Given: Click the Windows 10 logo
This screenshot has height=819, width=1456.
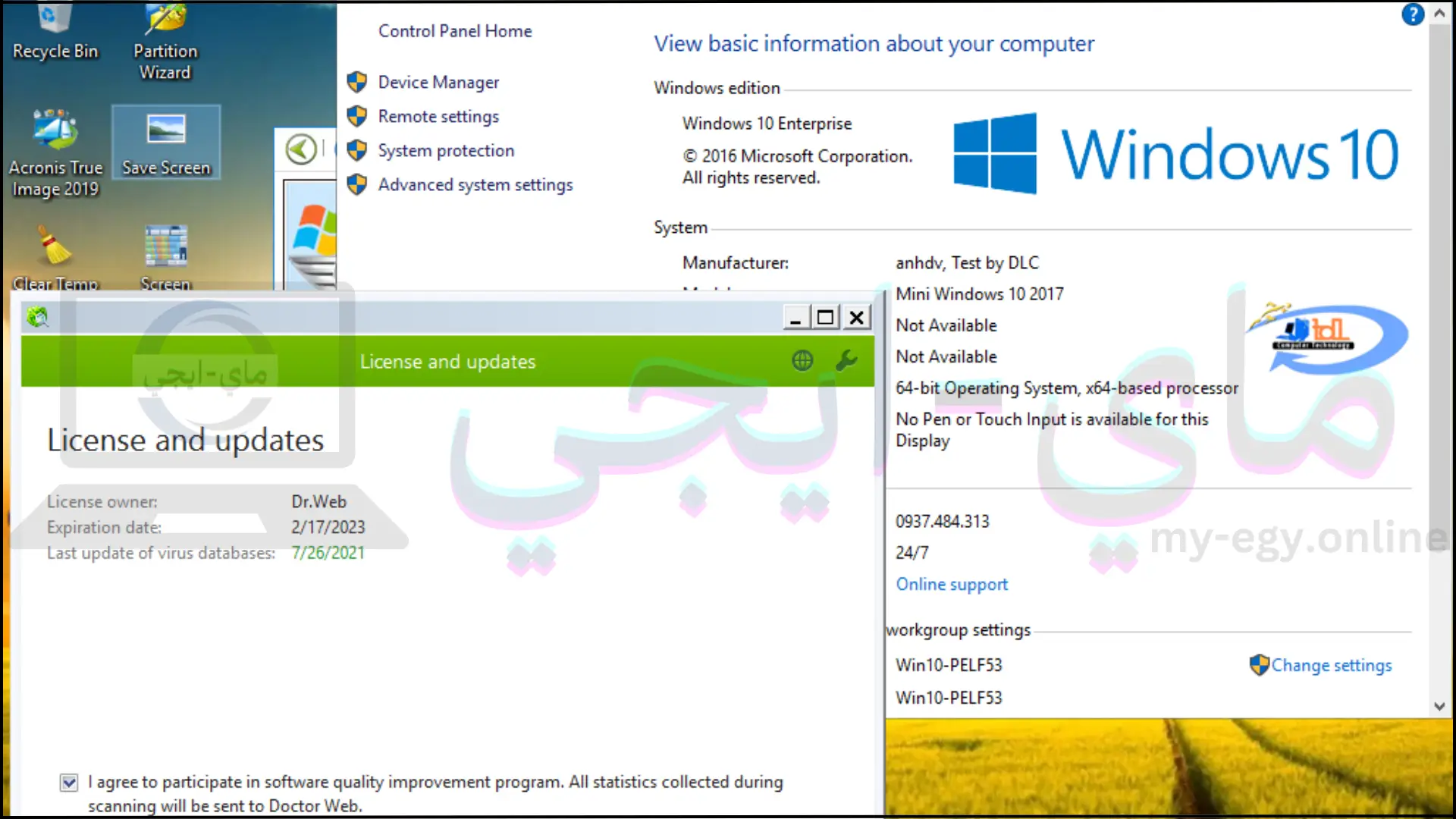Looking at the screenshot, I should pyautogui.click(x=1175, y=154).
